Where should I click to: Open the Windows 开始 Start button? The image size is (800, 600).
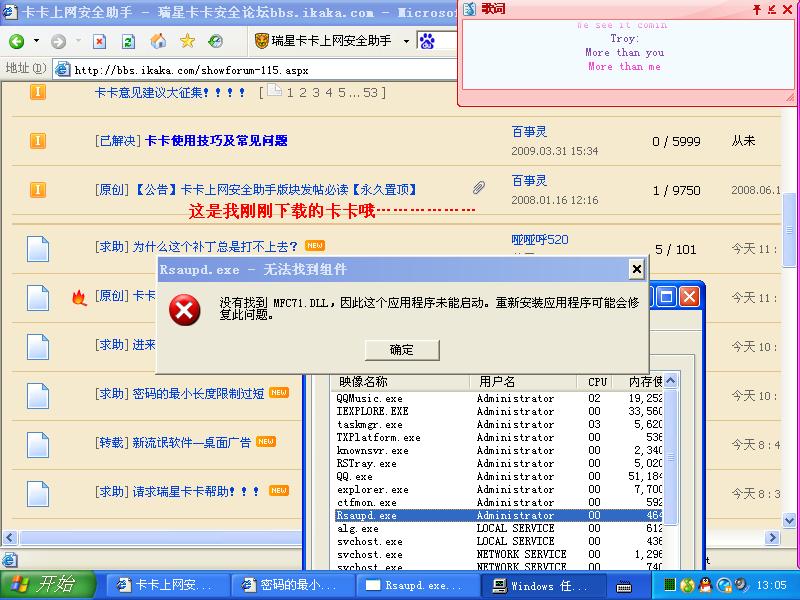(x=47, y=585)
